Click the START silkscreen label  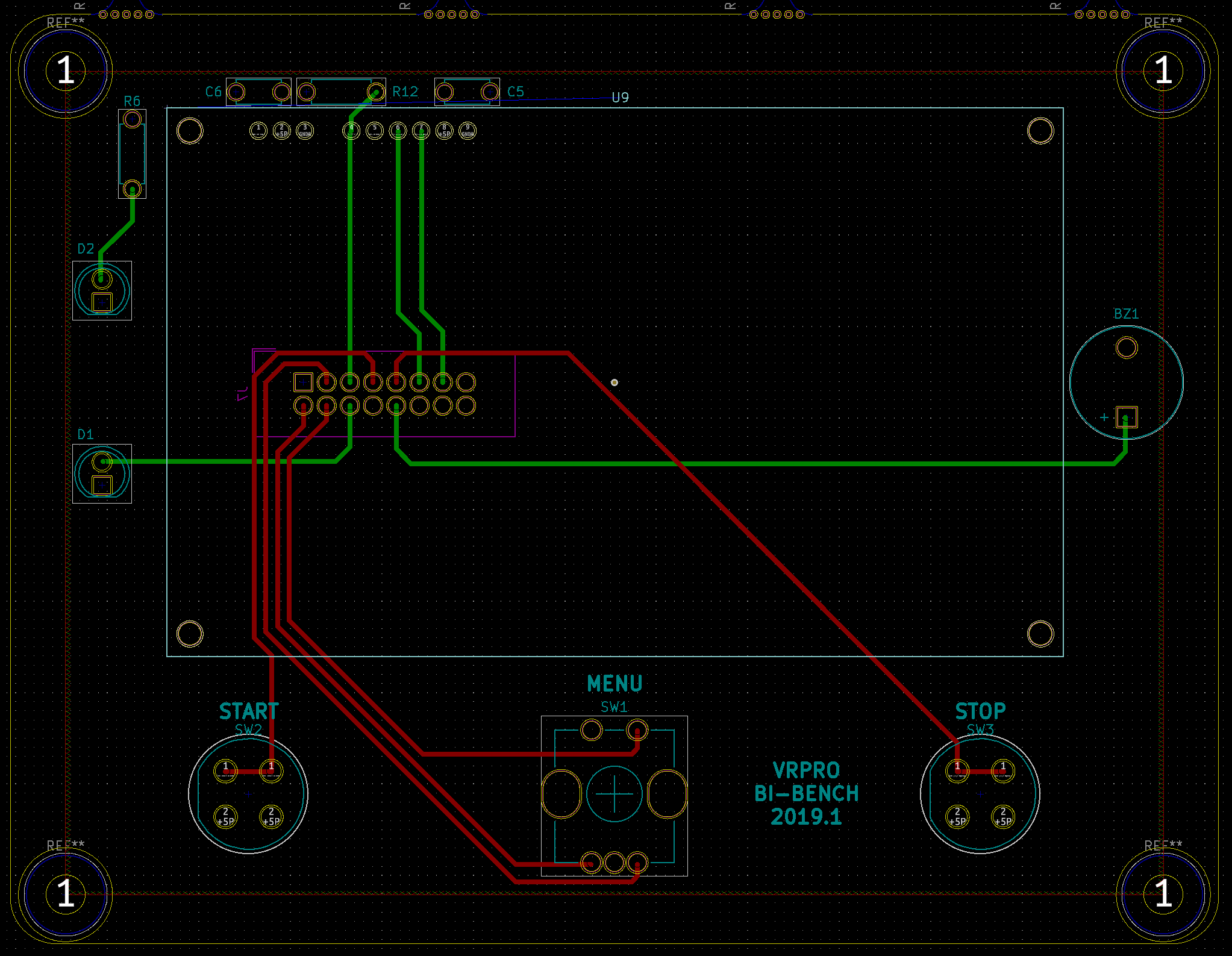point(248,711)
